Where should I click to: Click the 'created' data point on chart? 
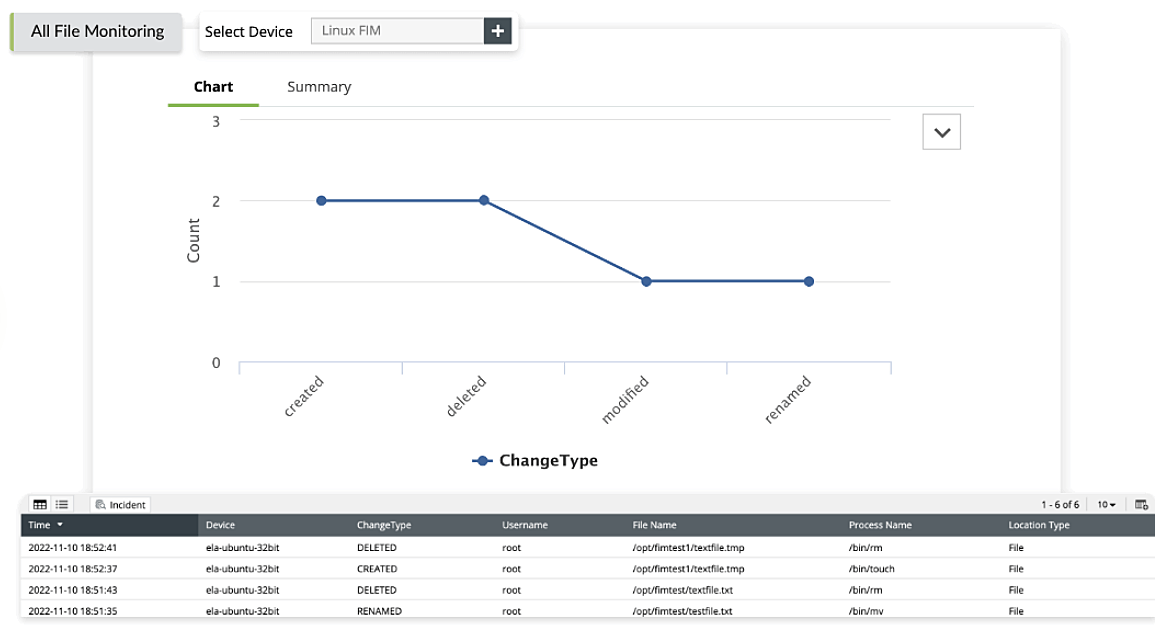click(x=320, y=200)
